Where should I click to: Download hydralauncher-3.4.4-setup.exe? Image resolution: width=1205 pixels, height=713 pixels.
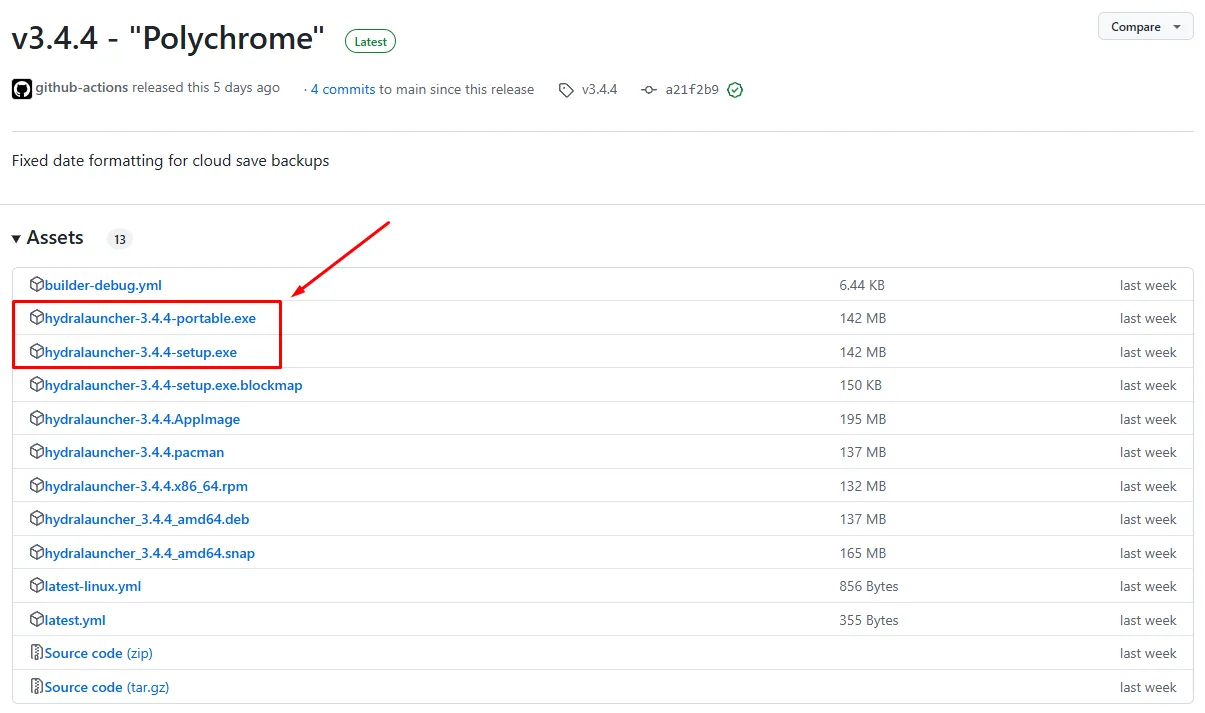pos(141,352)
